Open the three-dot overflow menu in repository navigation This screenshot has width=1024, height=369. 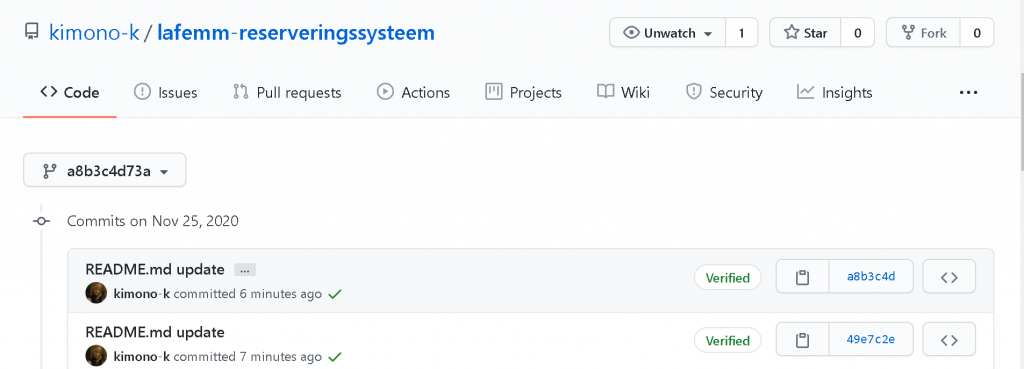tap(968, 93)
